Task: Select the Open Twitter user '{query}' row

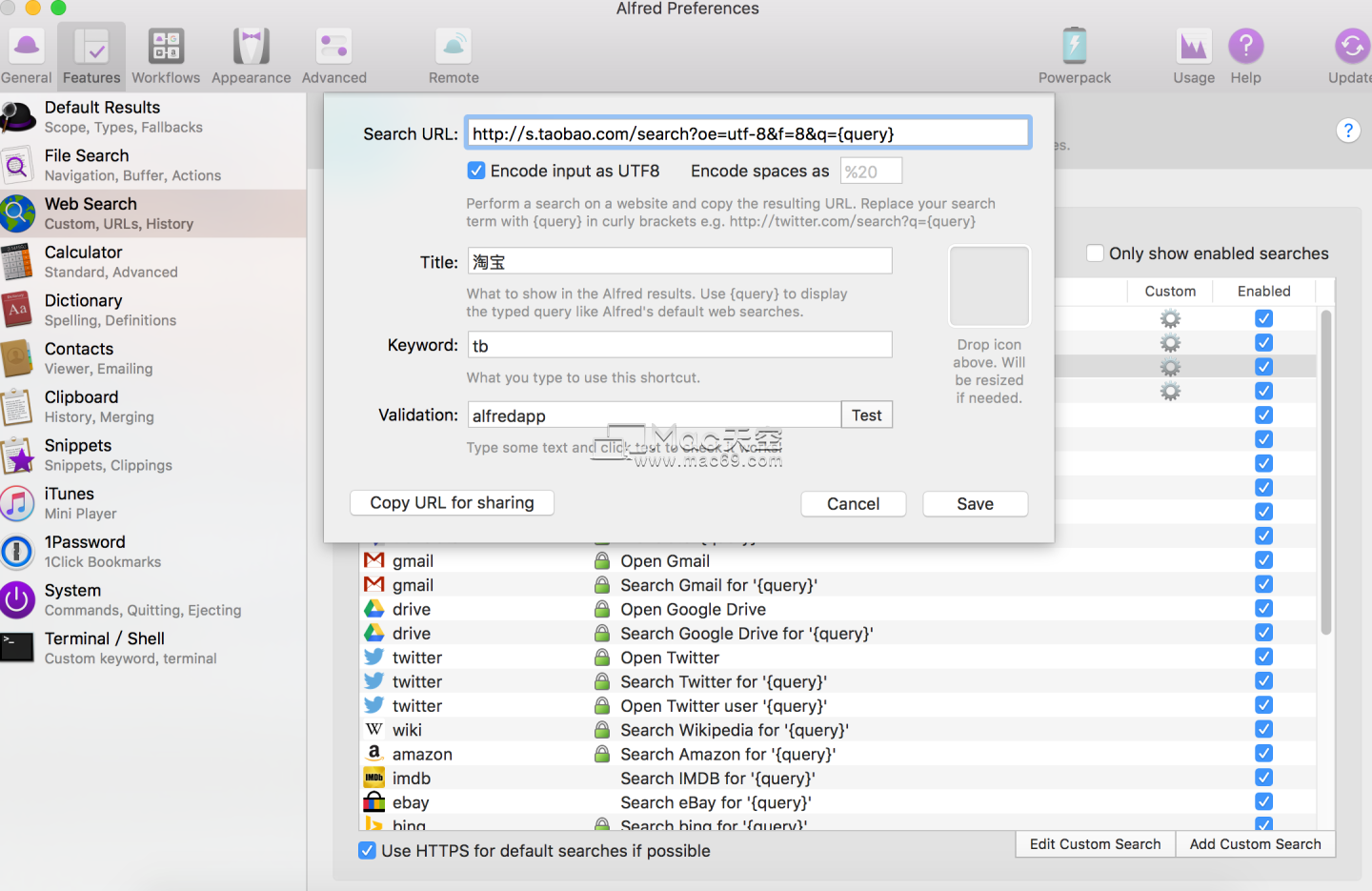Action: [837, 705]
